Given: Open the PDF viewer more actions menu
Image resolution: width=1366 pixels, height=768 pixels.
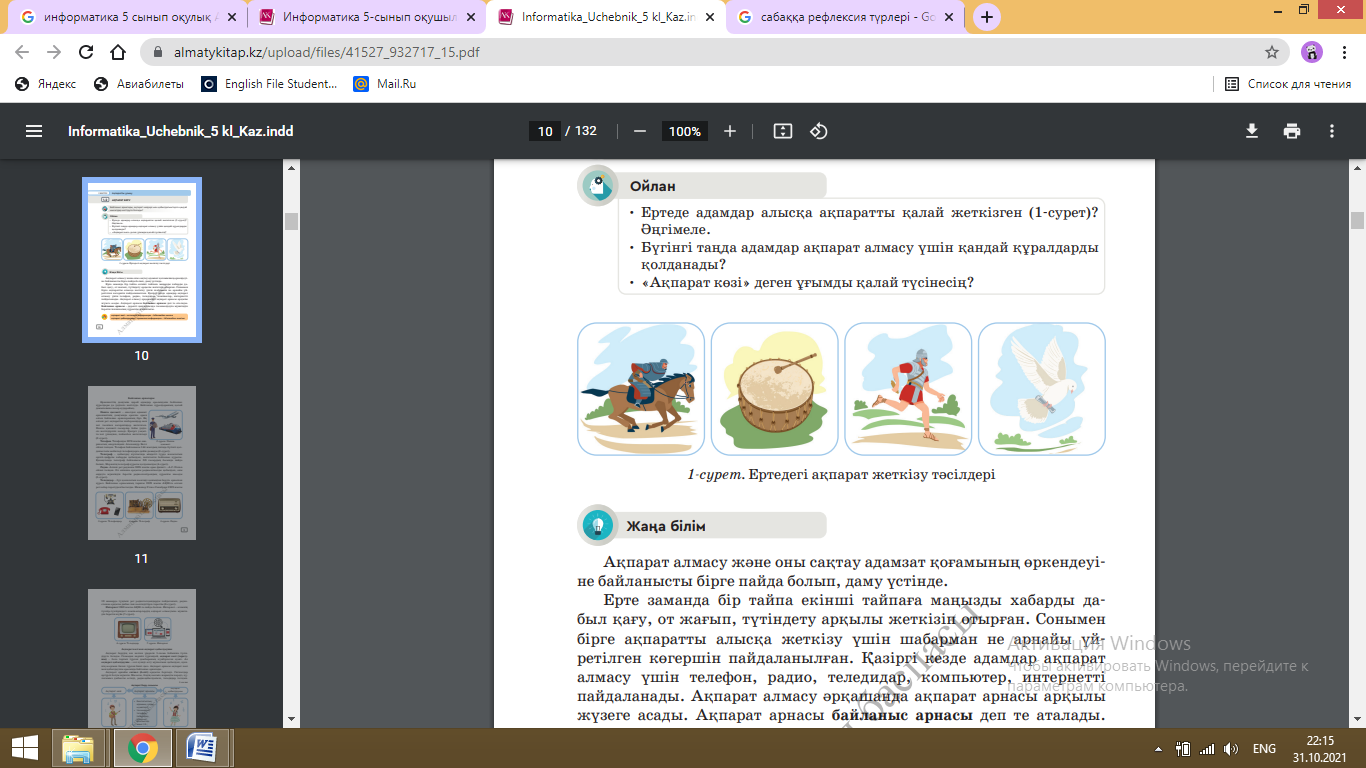Looking at the screenshot, I should 1332,131.
